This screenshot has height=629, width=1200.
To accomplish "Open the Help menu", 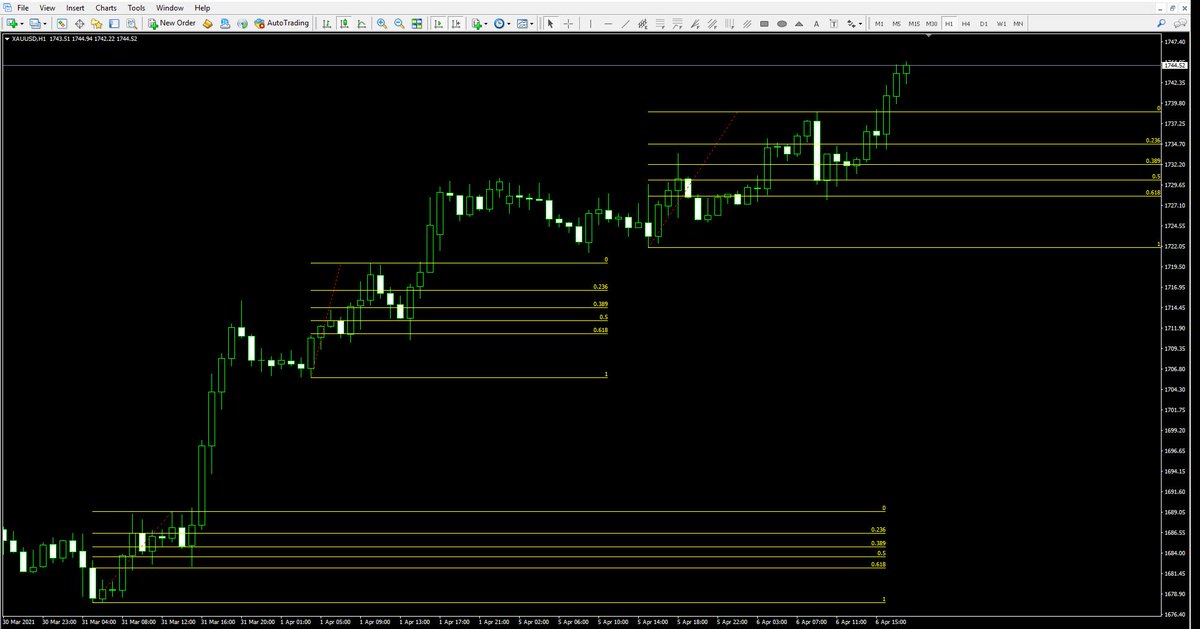I will tap(202, 8).
